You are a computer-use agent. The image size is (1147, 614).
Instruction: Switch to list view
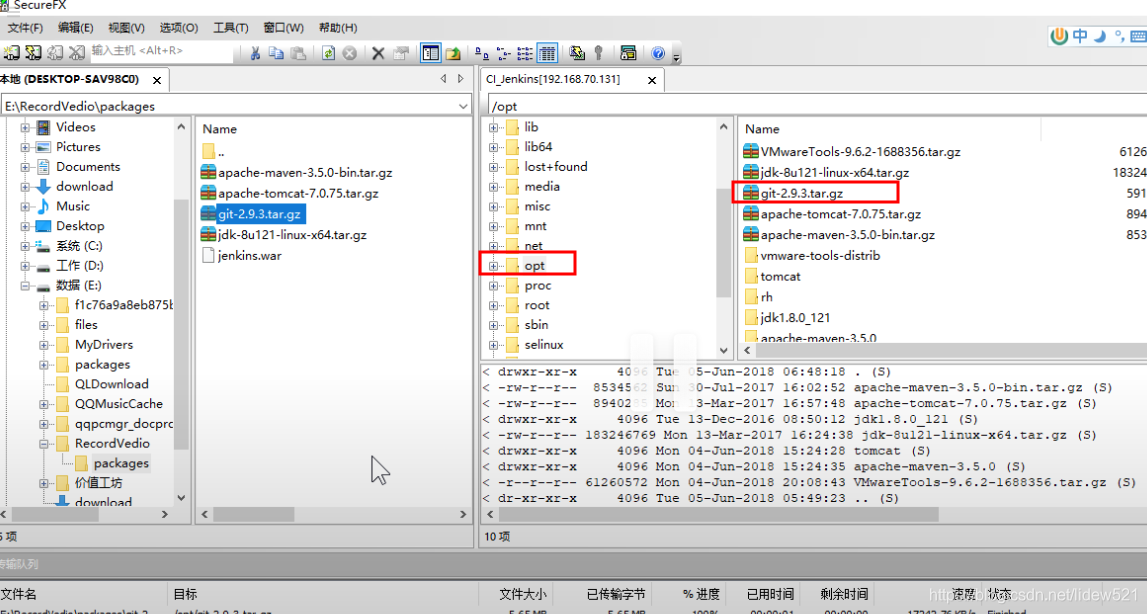(x=524, y=53)
